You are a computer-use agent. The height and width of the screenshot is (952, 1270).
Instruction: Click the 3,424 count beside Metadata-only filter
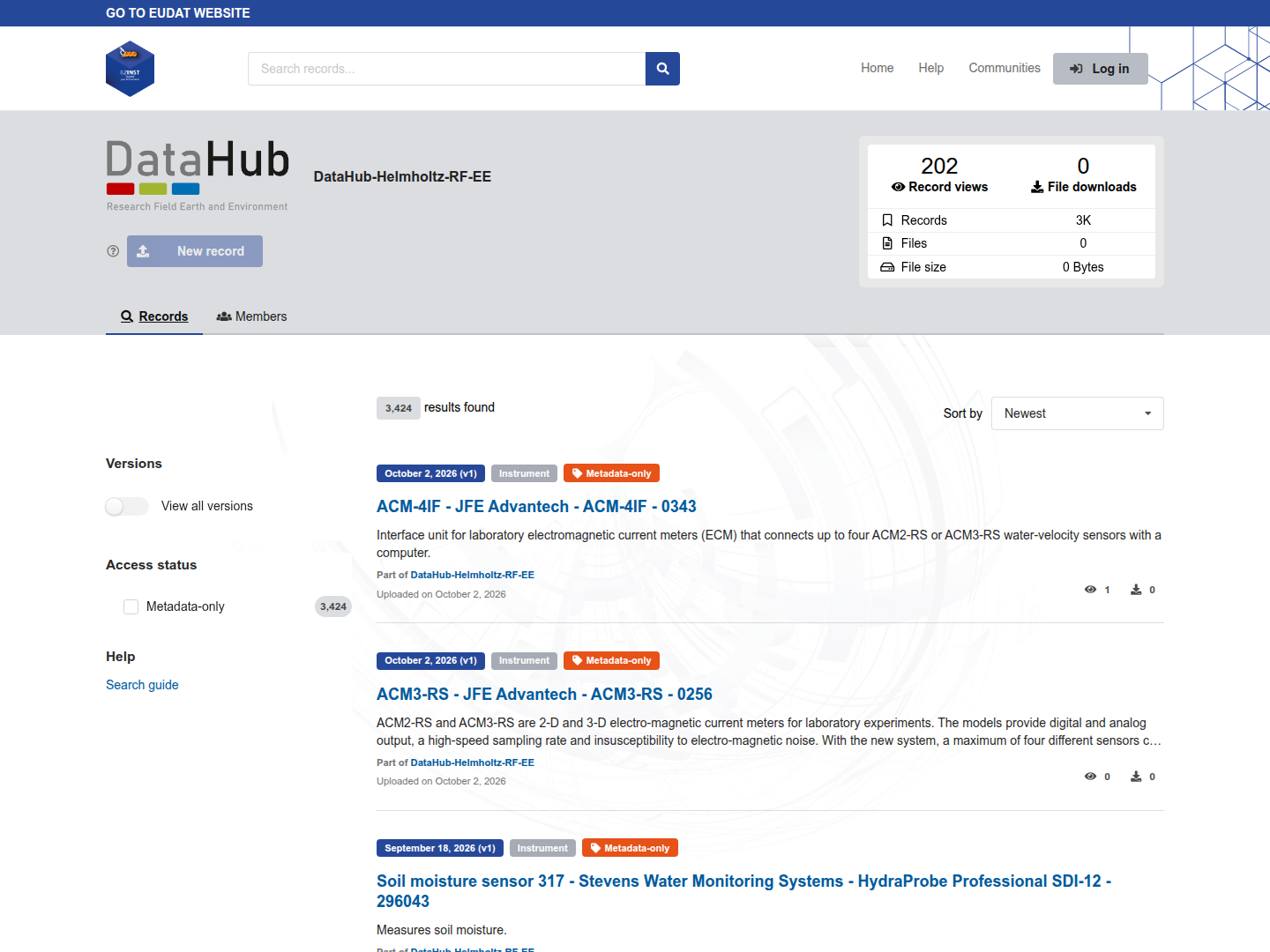(x=333, y=606)
